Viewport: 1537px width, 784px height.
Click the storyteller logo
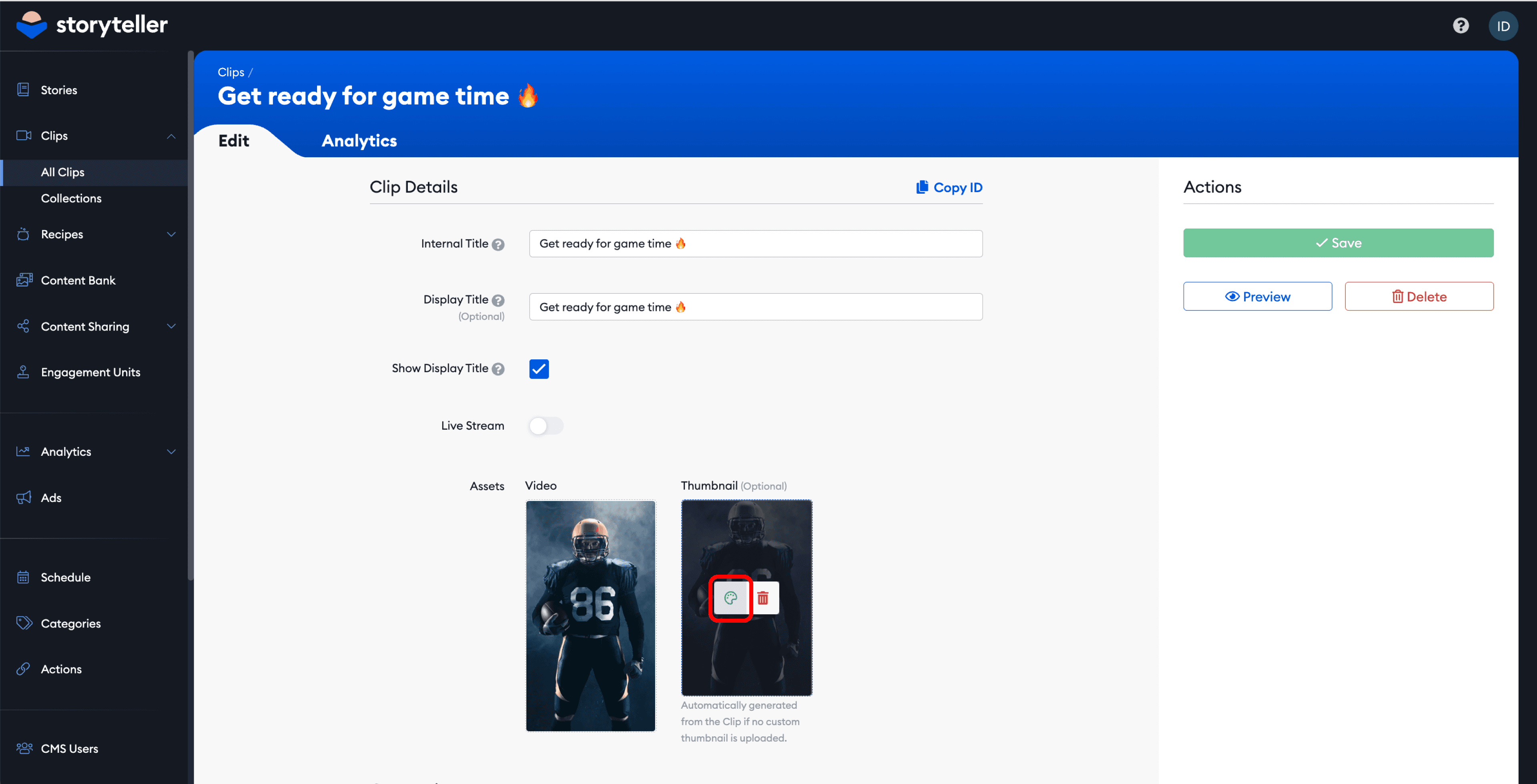[x=92, y=25]
